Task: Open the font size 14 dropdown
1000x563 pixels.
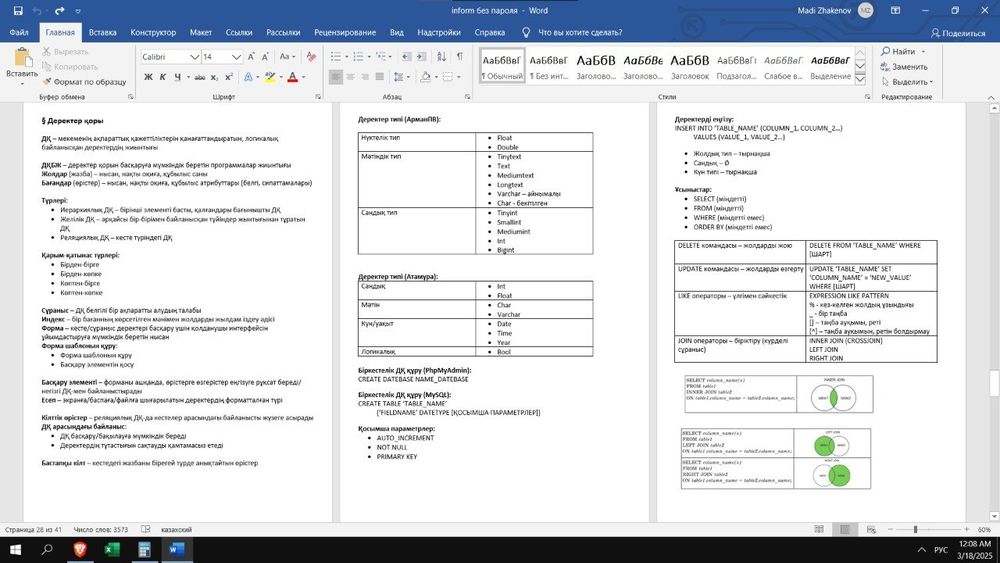Action: [x=237, y=57]
